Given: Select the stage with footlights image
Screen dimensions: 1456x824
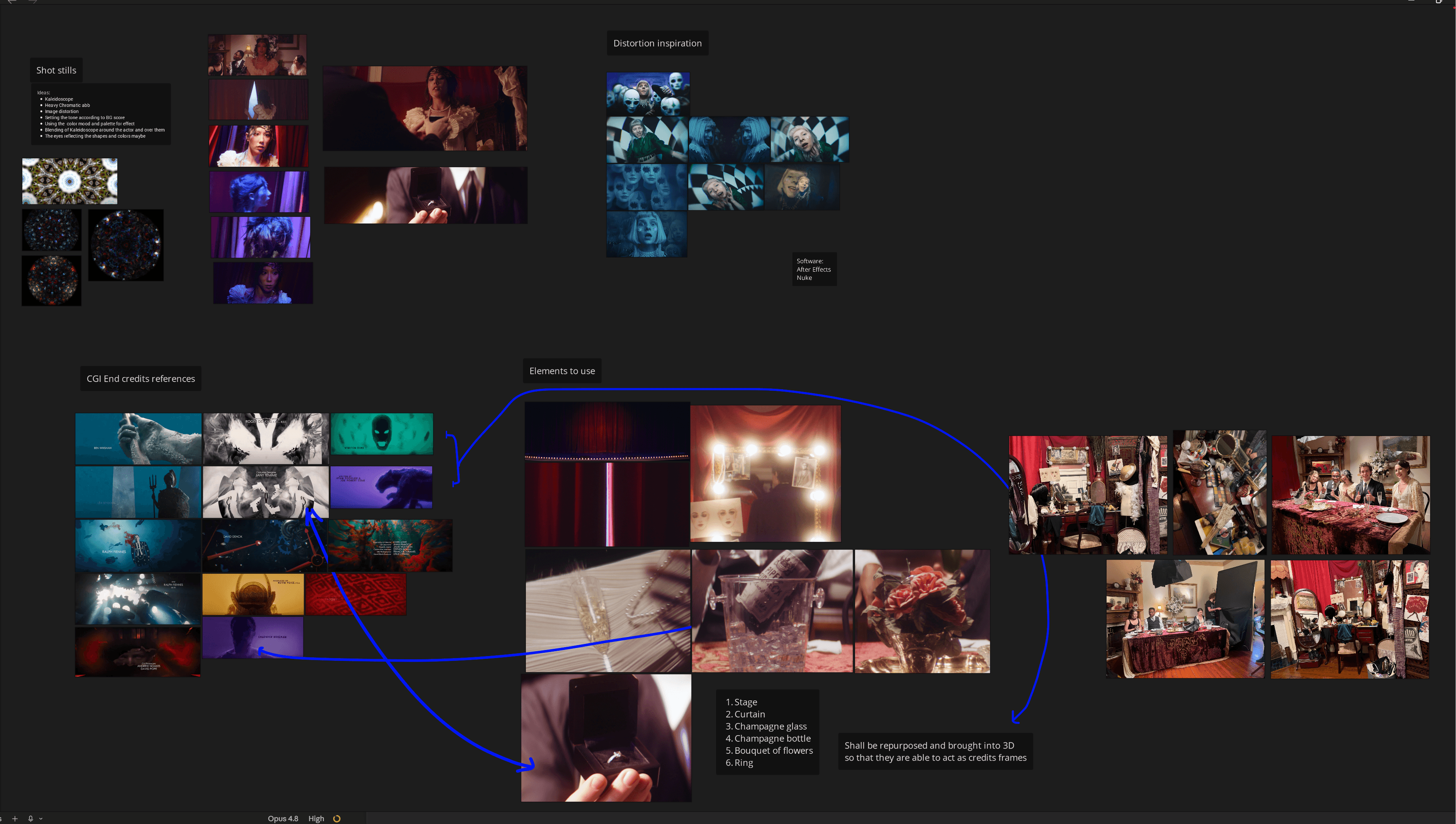Looking at the screenshot, I should point(607,431).
